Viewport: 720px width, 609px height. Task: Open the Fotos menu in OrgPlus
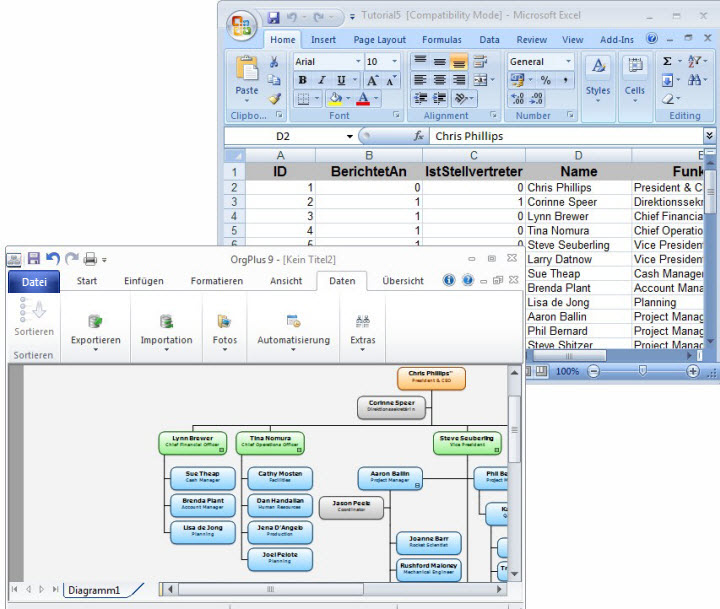[x=225, y=331]
